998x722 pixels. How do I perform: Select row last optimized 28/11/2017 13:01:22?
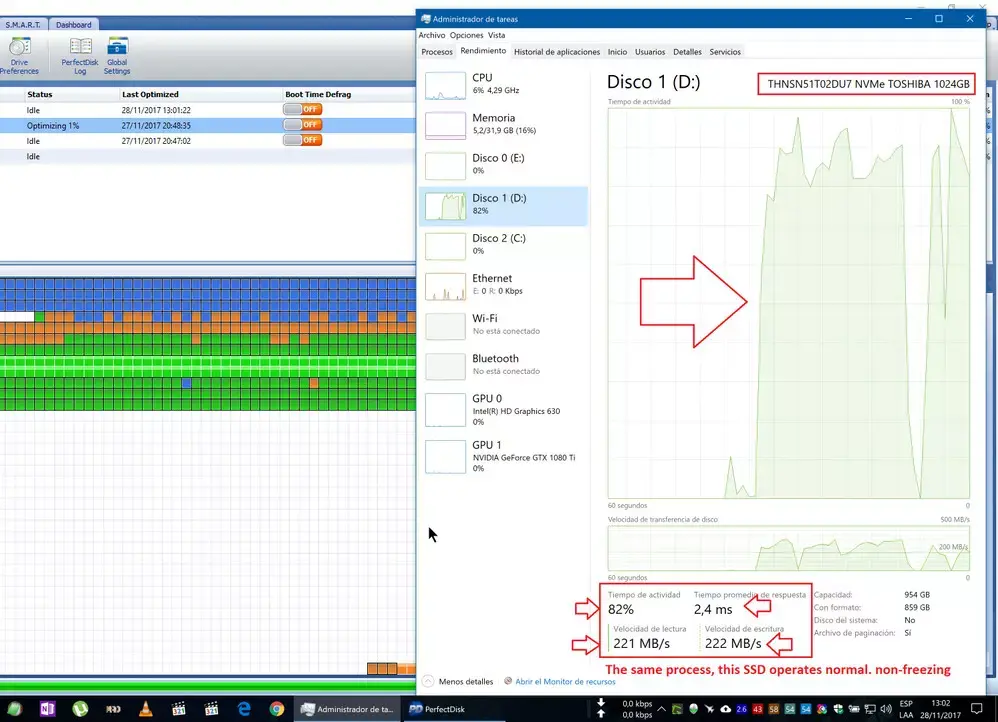(207, 110)
